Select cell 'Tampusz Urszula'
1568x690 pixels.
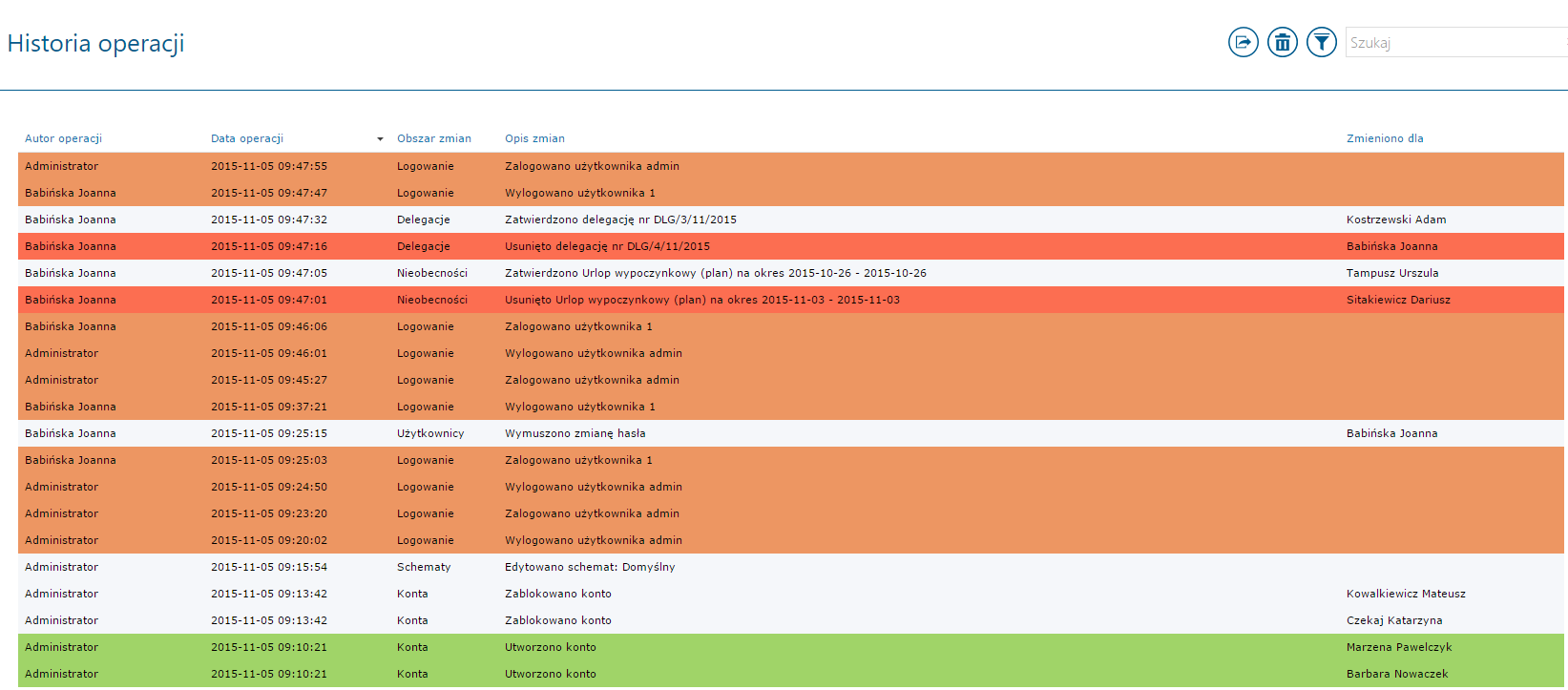[1392, 273]
